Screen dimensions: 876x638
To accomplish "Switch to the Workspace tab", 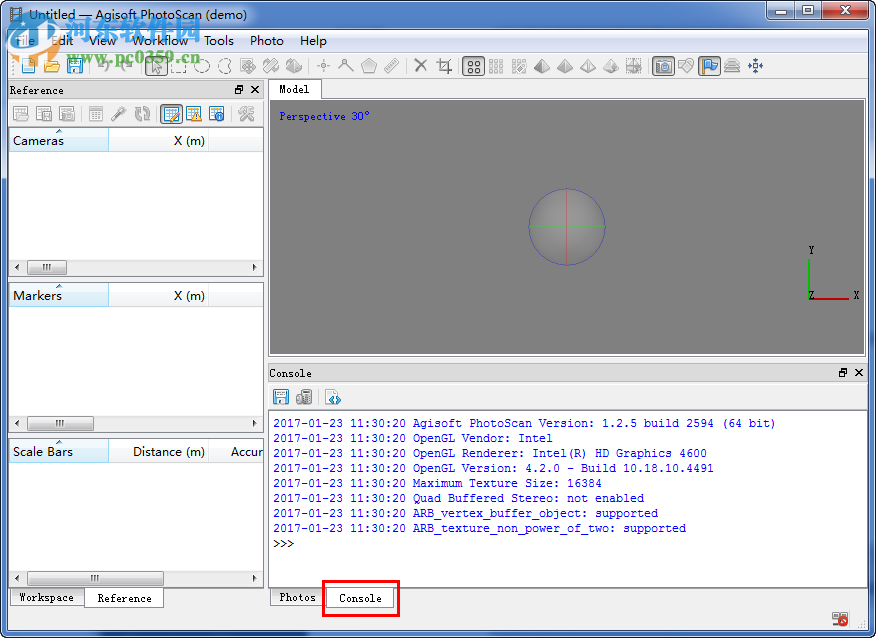I will (46, 597).
